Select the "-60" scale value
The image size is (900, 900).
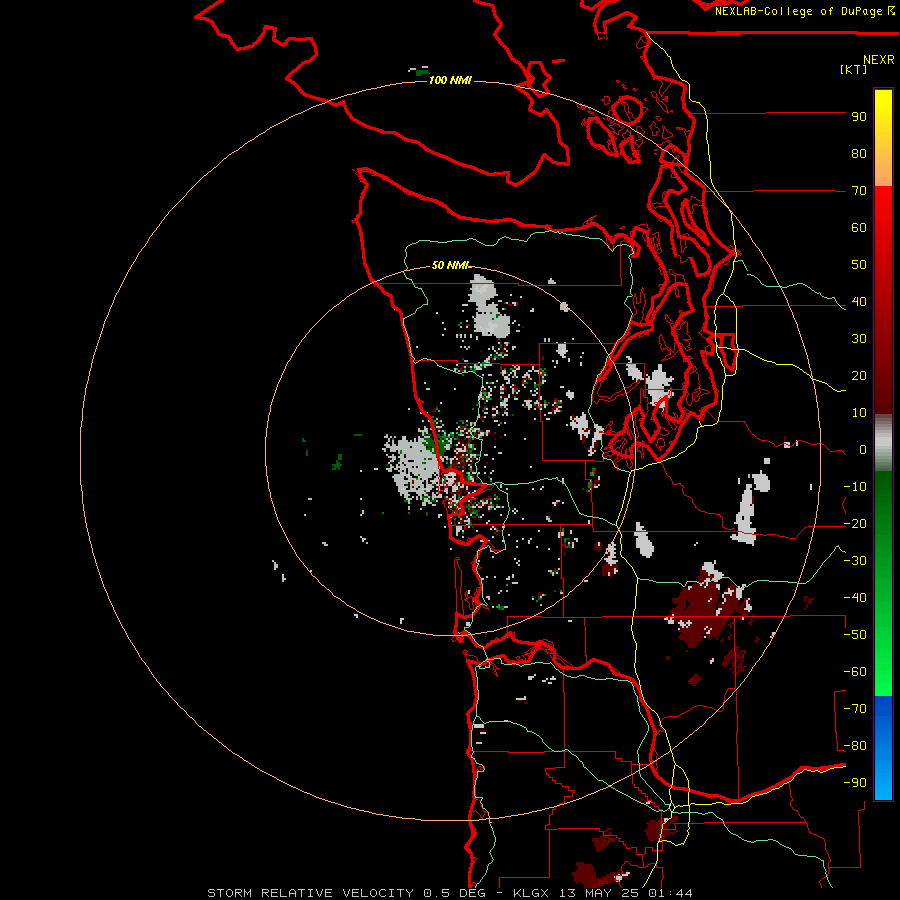point(855,672)
